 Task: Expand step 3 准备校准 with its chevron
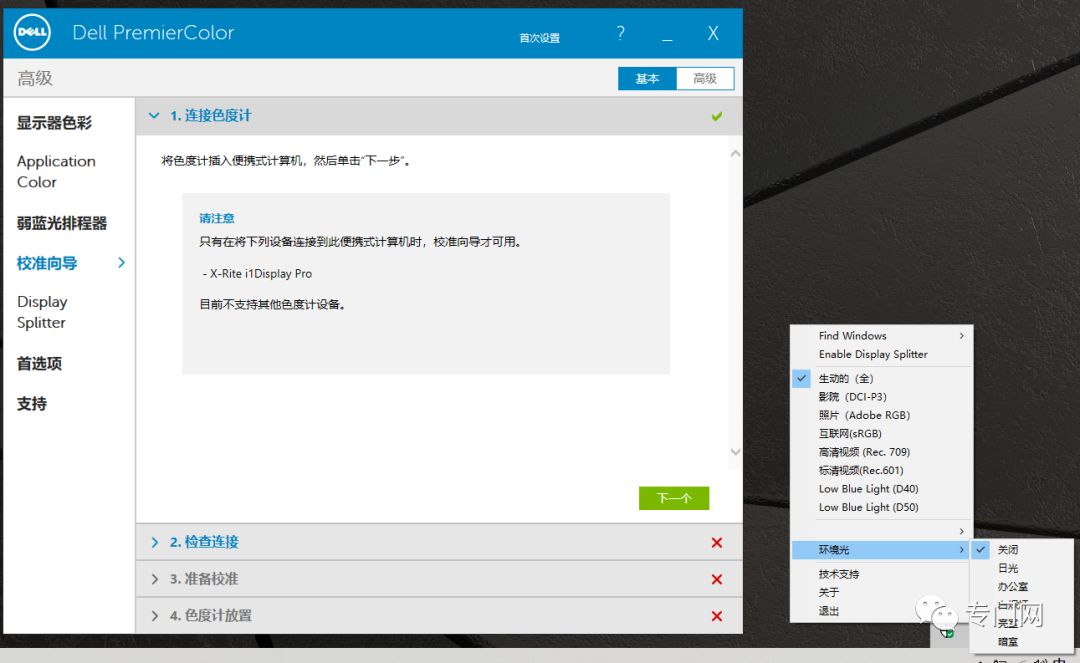(154, 579)
